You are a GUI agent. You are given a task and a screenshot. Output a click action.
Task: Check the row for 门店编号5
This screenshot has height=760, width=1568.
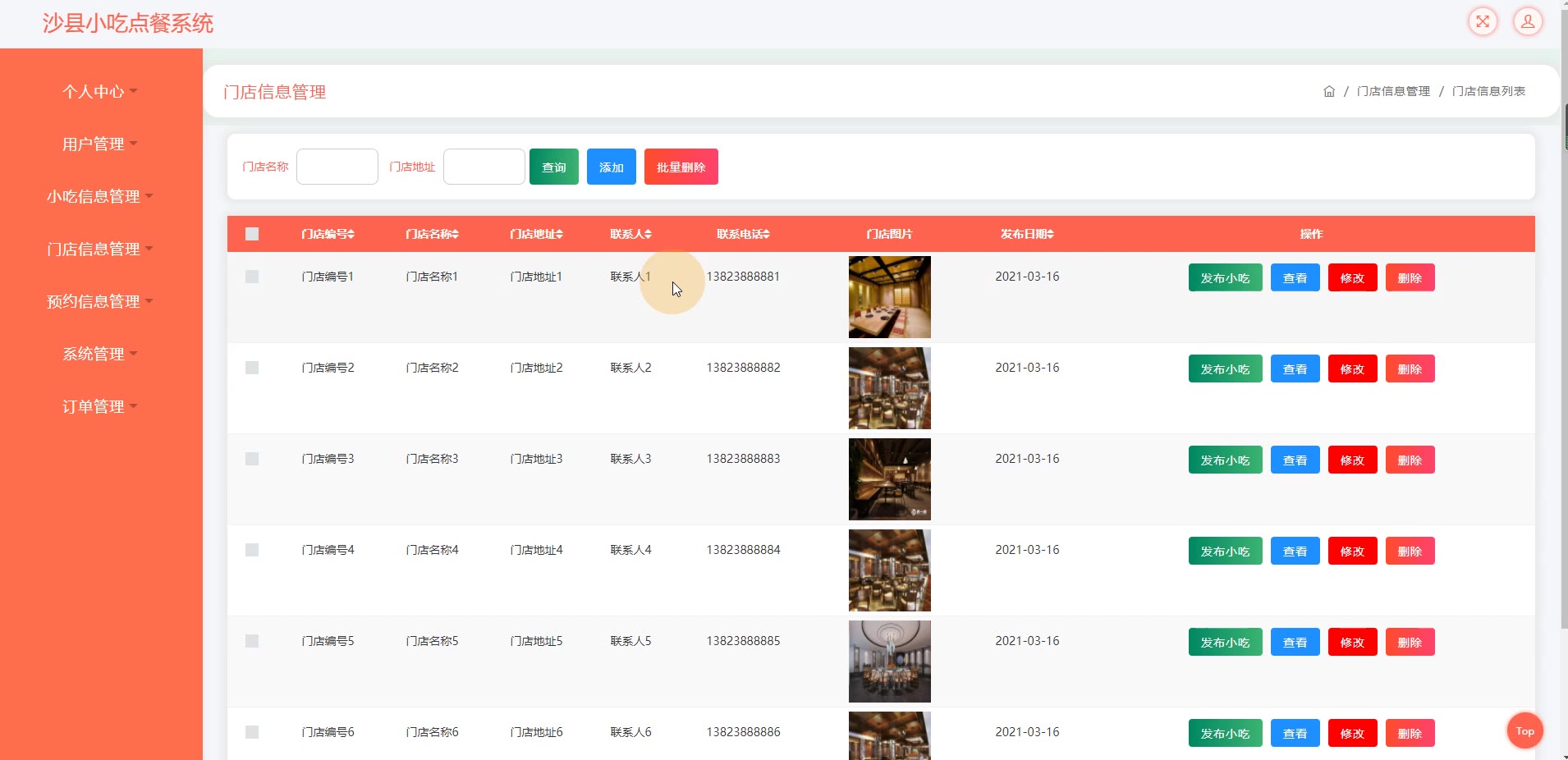(x=252, y=641)
